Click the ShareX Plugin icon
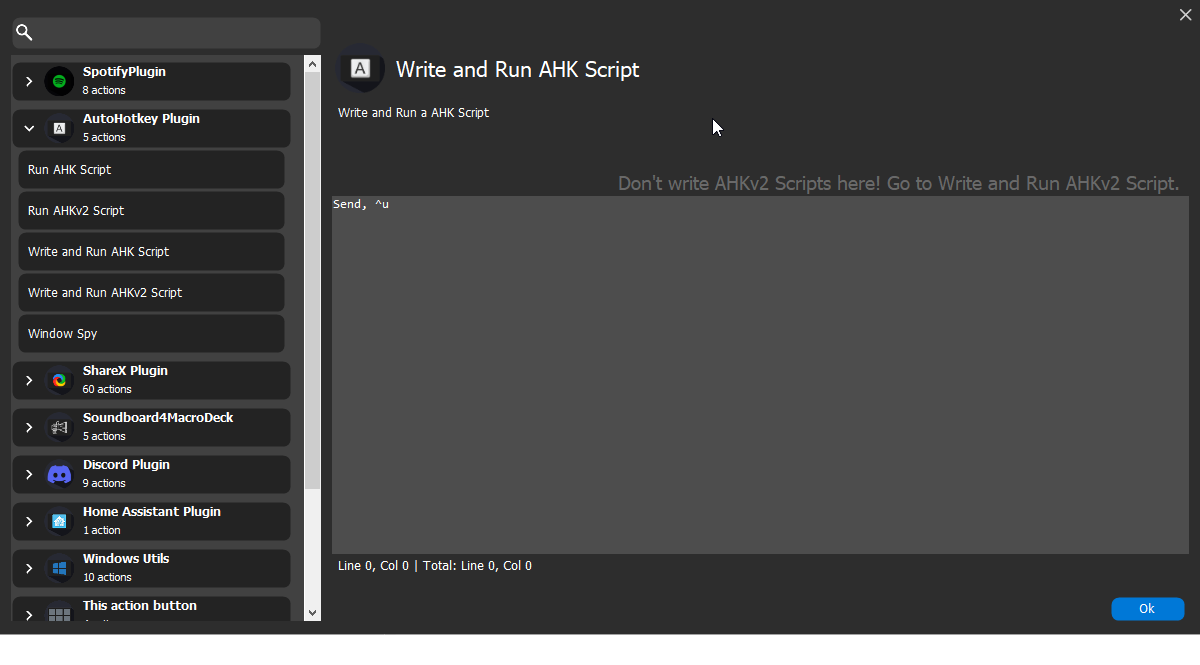This screenshot has height=665, width=1200. click(x=60, y=380)
